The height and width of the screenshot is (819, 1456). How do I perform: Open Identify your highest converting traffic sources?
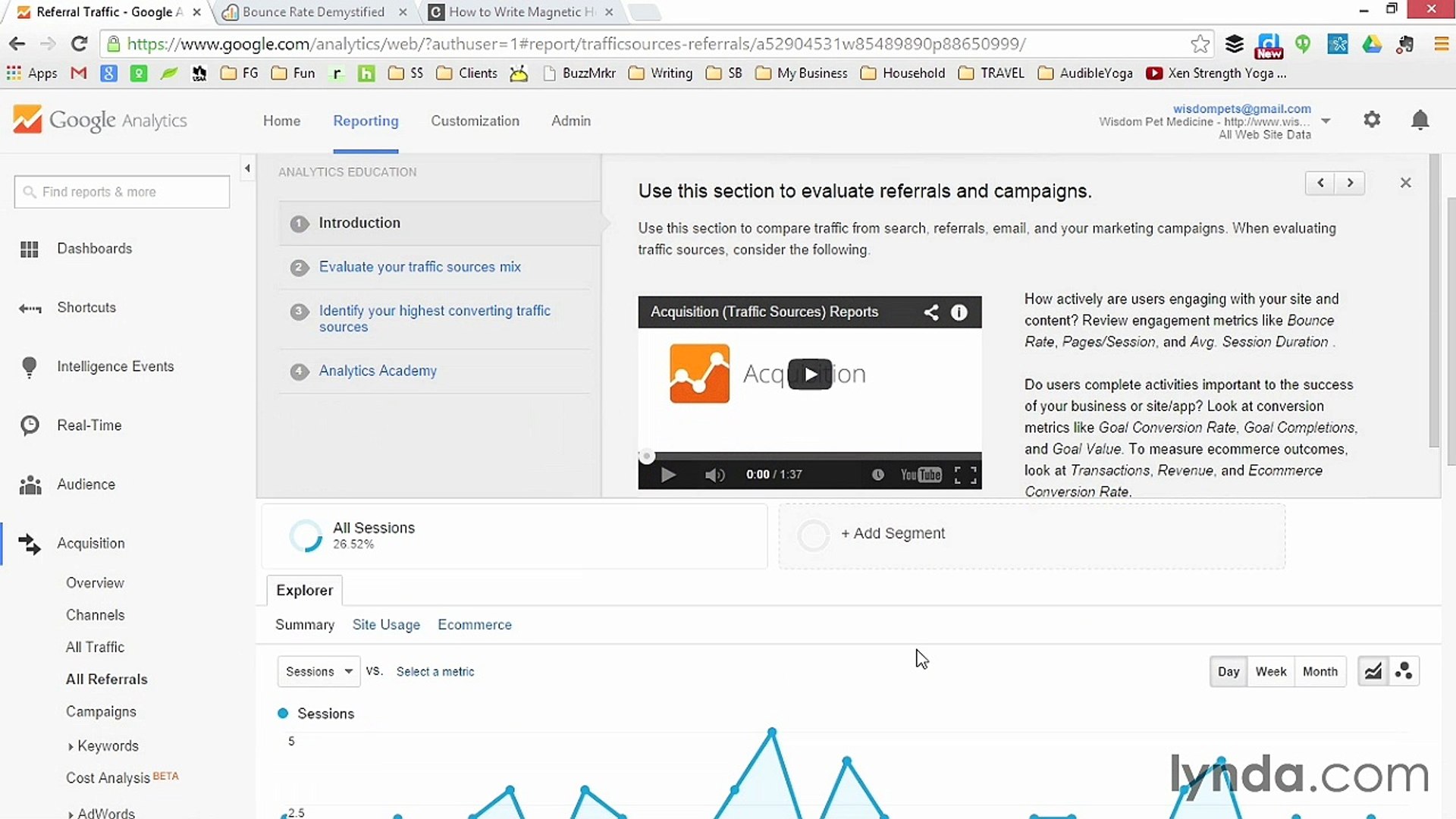pos(435,318)
